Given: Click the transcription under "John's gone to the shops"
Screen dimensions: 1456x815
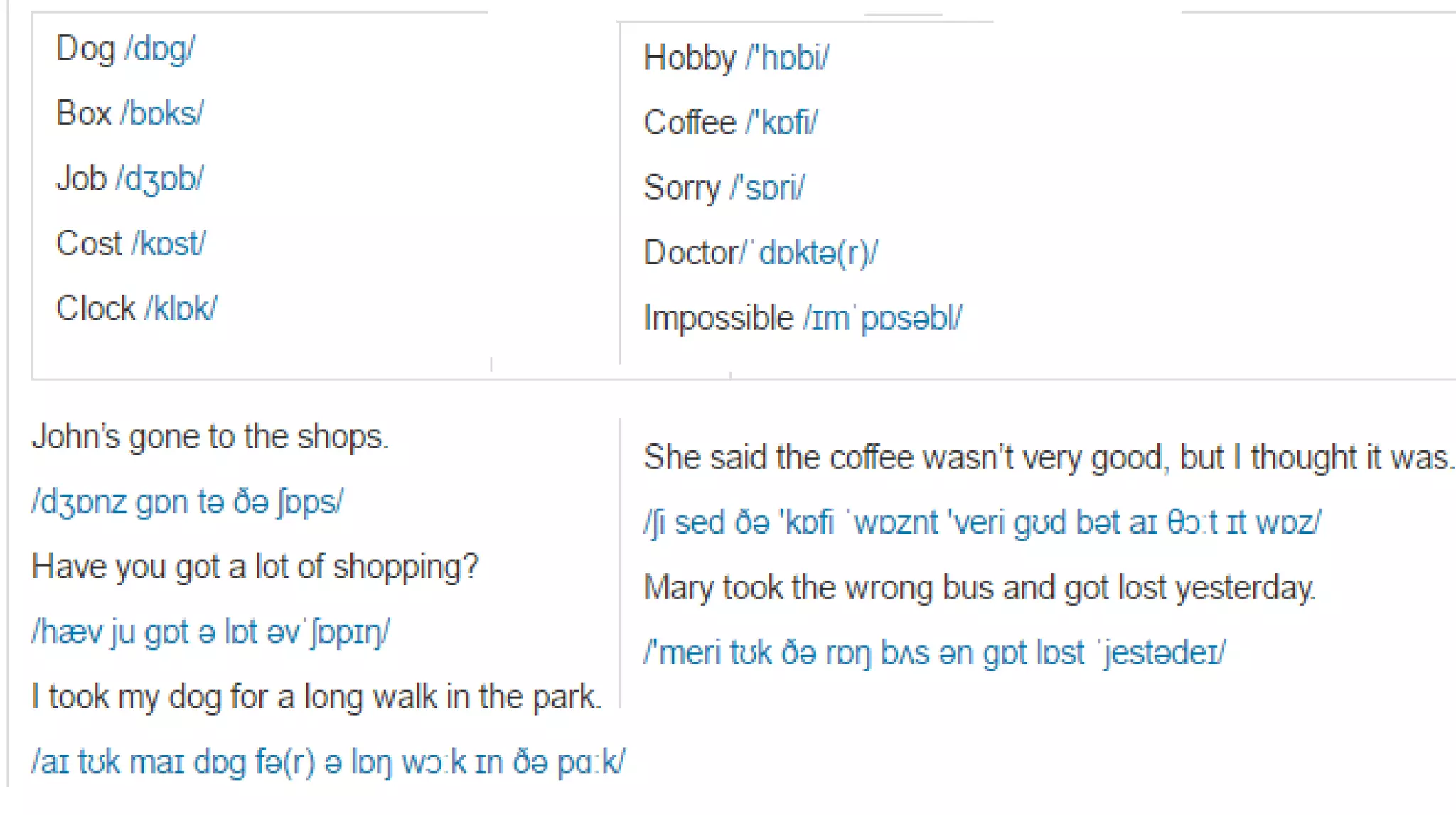Looking at the screenshot, I should coord(188,502).
